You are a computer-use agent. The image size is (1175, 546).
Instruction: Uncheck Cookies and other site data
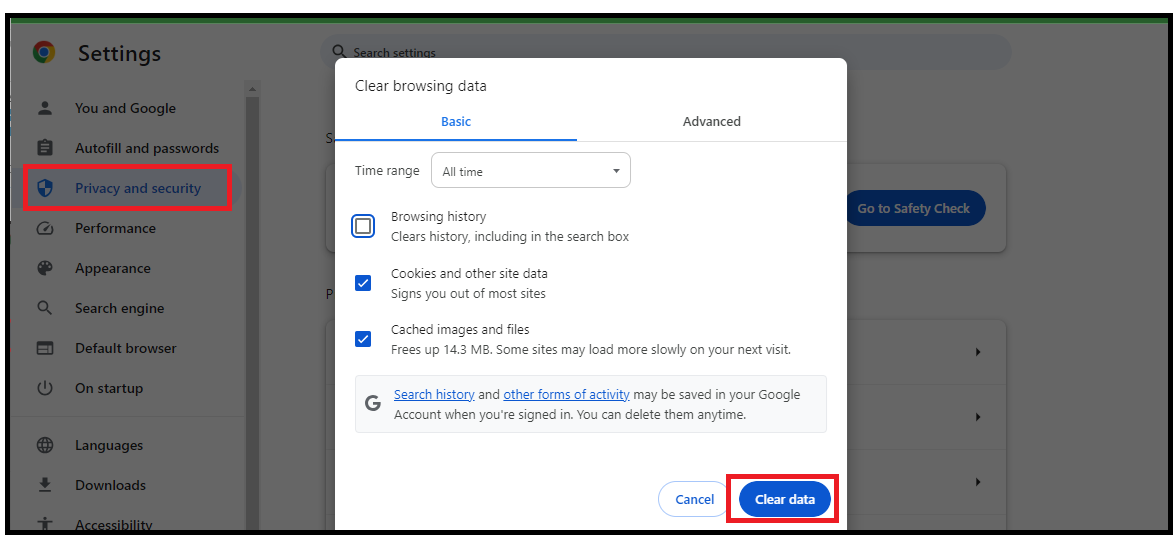363,283
